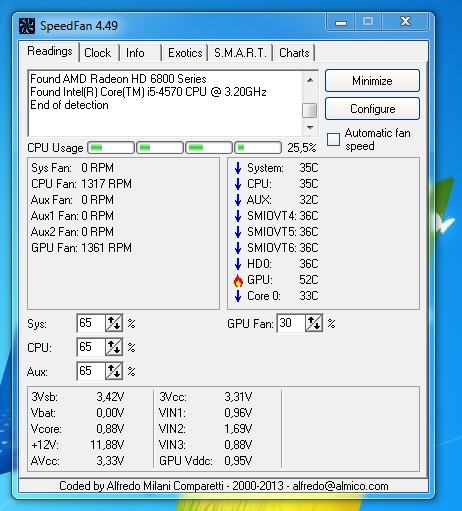Click the second CPU usage bar
The height and width of the screenshot is (511, 462).
coord(160,148)
